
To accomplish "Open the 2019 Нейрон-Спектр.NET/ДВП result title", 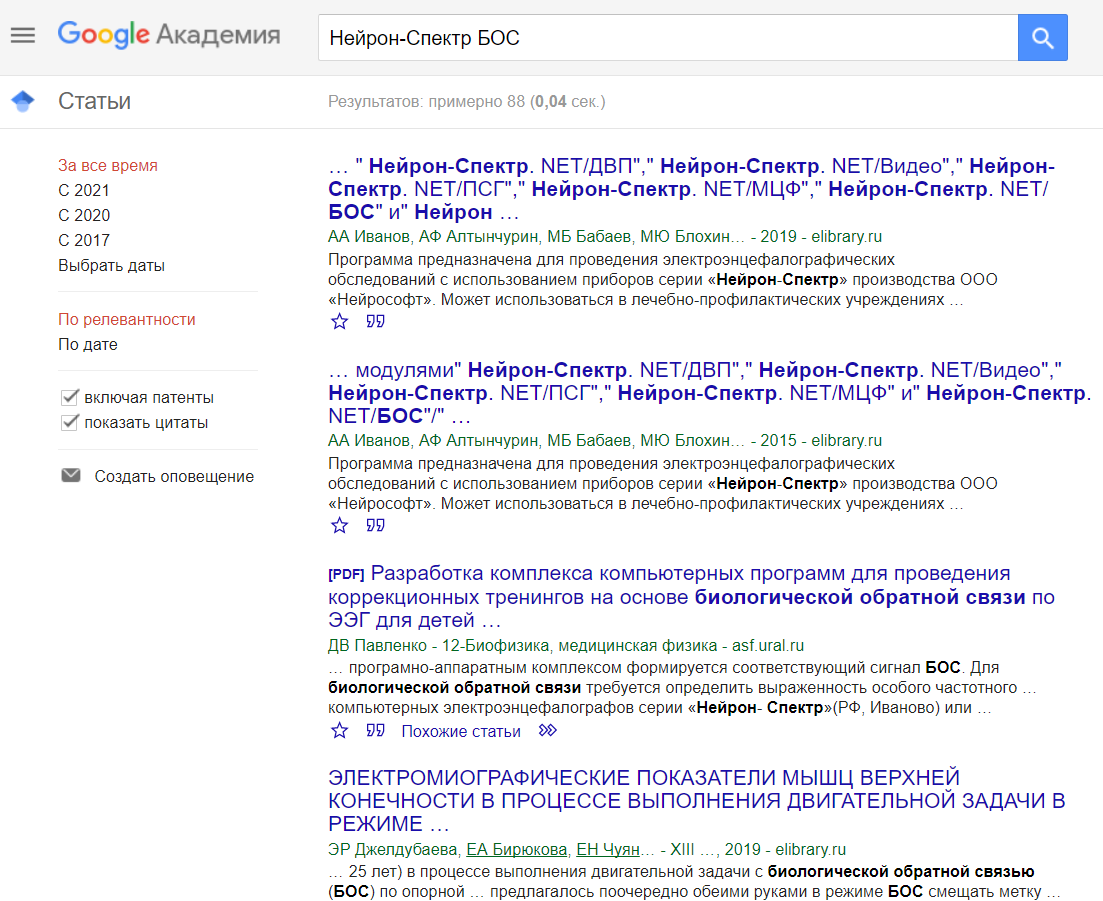I will coord(691,188).
